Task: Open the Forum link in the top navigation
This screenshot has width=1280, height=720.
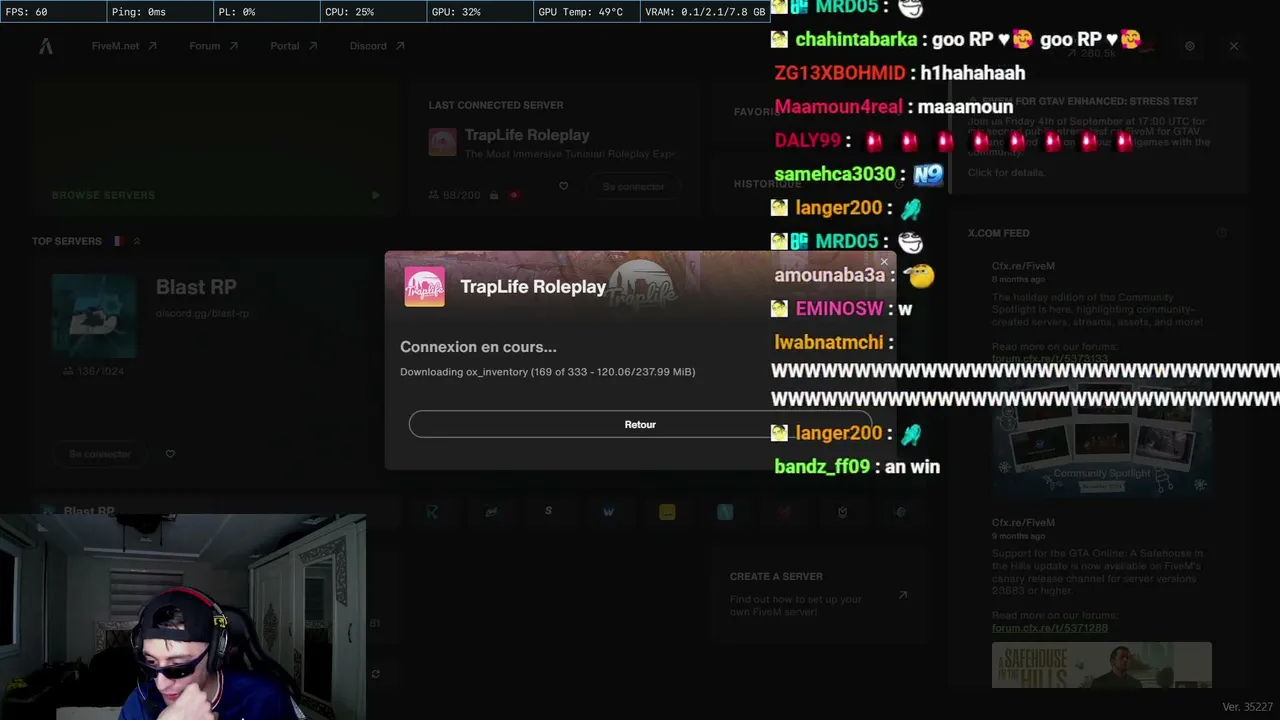Action: click(213, 46)
